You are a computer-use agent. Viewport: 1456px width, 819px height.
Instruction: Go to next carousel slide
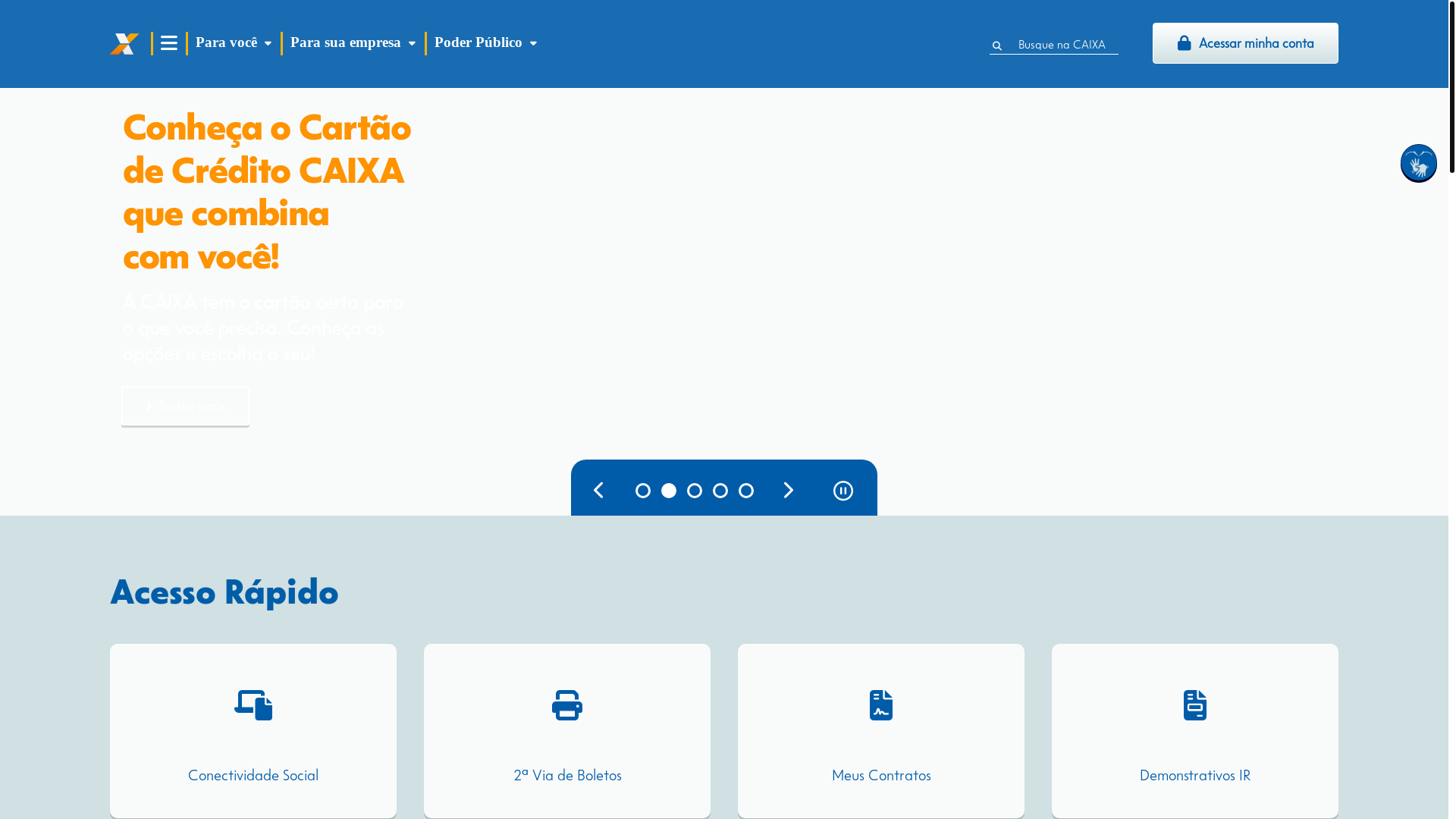[x=789, y=490]
